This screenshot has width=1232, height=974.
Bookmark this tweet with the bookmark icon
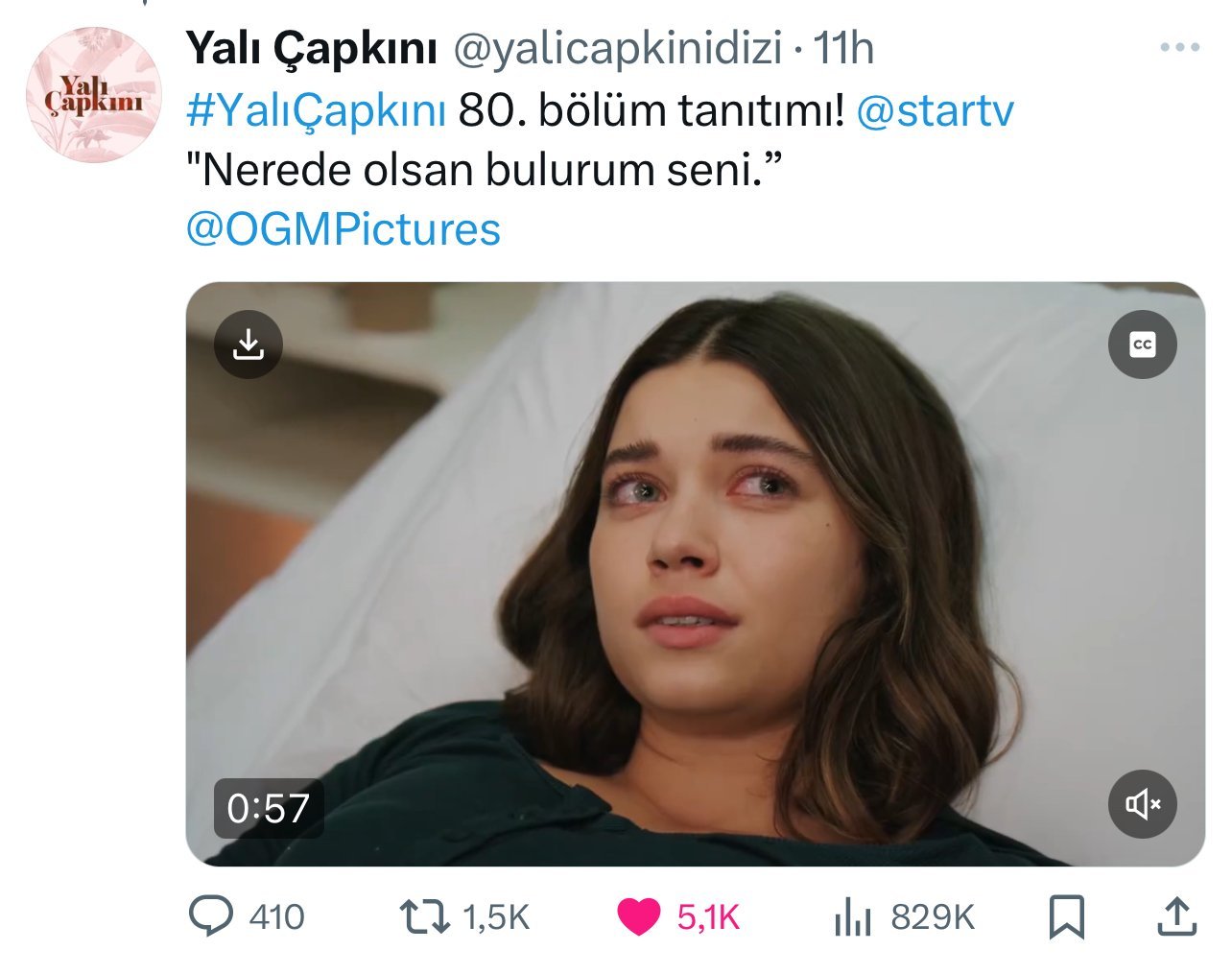[x=1066, y=917]
